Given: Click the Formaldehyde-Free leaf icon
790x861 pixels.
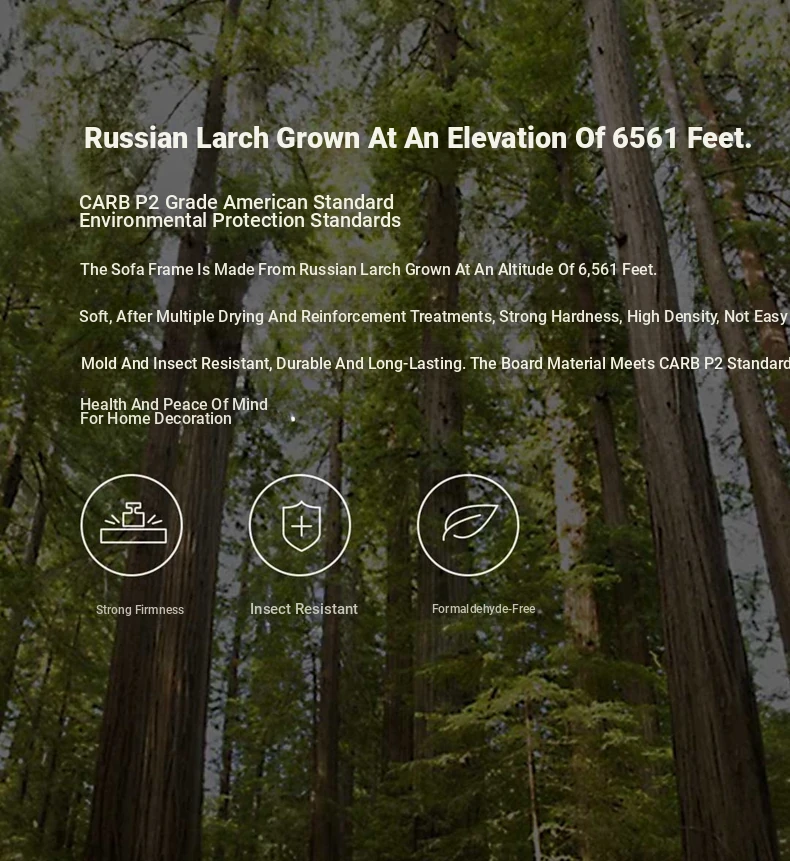Looking at the screenshot, I should [468, 525].
